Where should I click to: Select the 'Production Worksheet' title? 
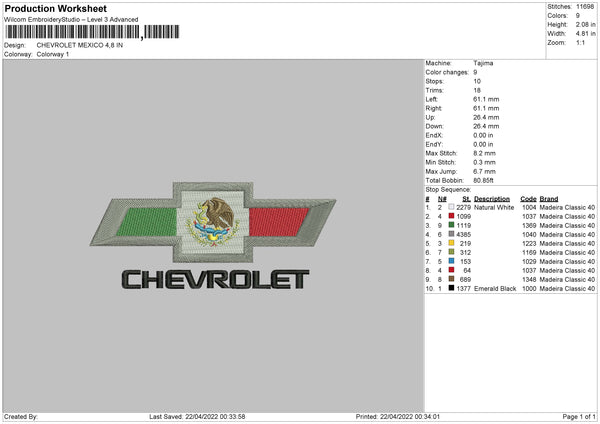[x=55, y=8]
